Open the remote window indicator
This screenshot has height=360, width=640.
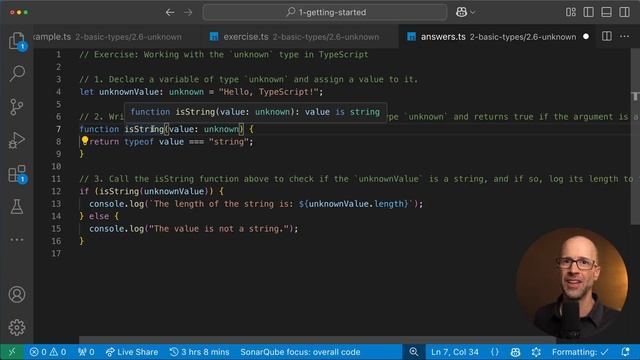coord(12,352)
